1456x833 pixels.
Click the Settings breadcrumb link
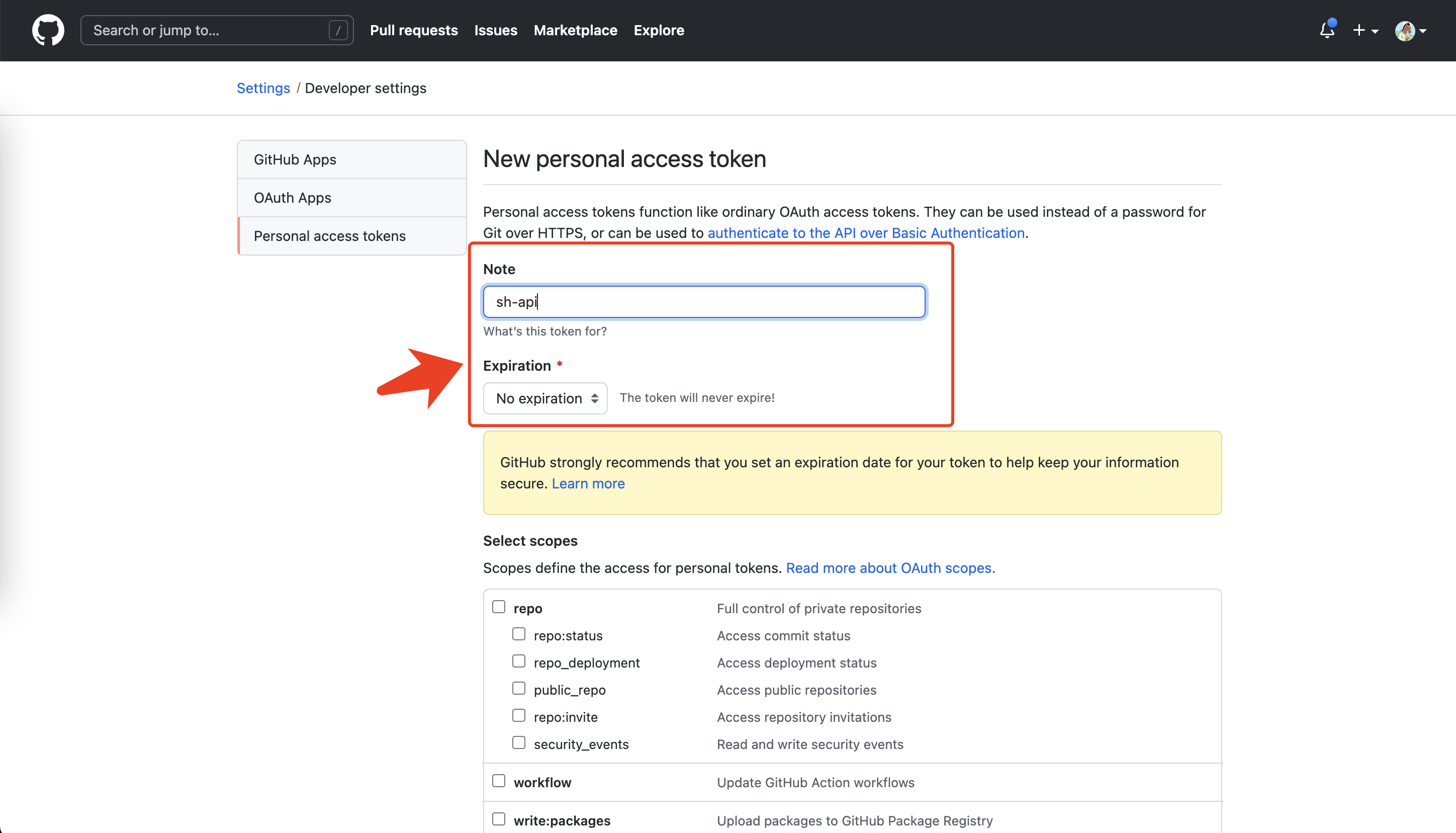click(x=263, y=88)
